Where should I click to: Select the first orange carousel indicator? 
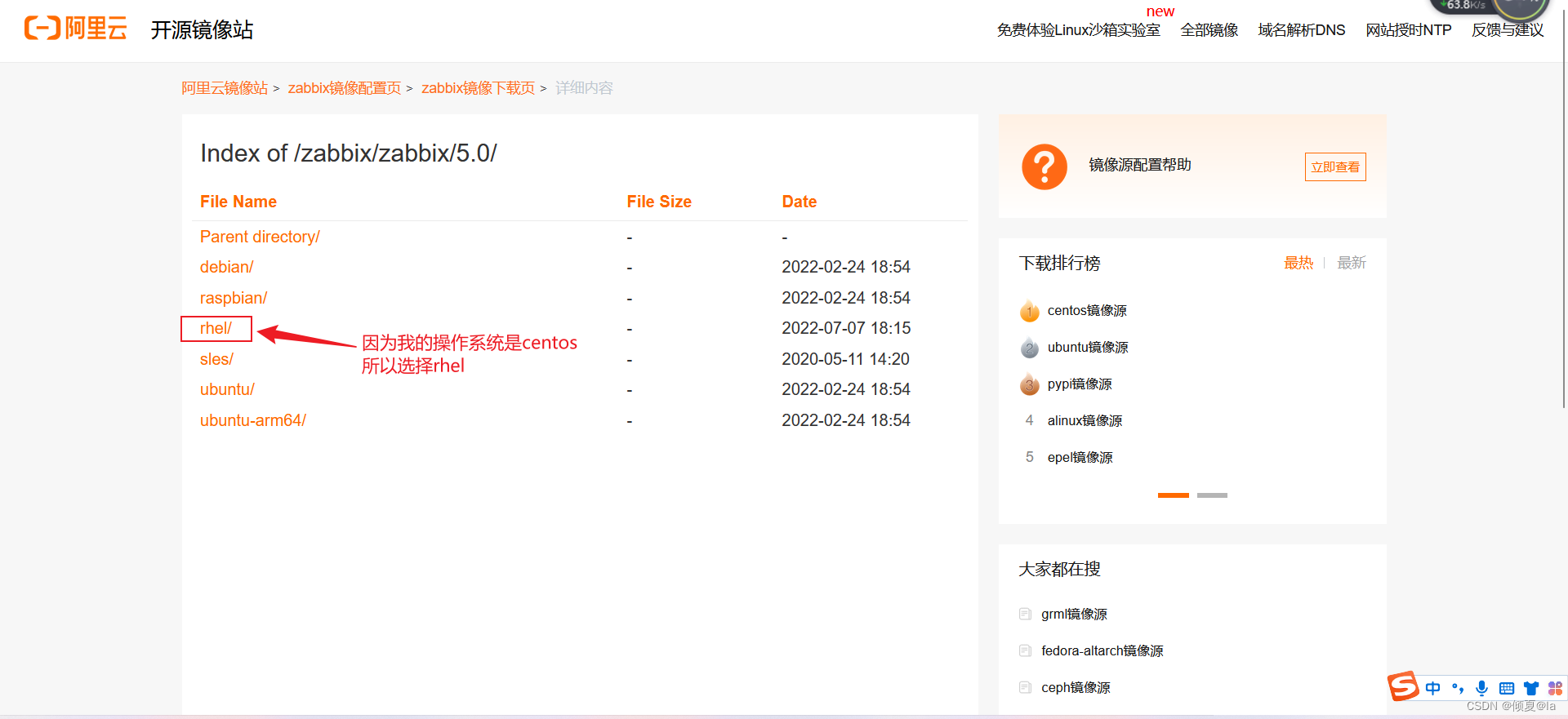click(x=1174, y=495)
